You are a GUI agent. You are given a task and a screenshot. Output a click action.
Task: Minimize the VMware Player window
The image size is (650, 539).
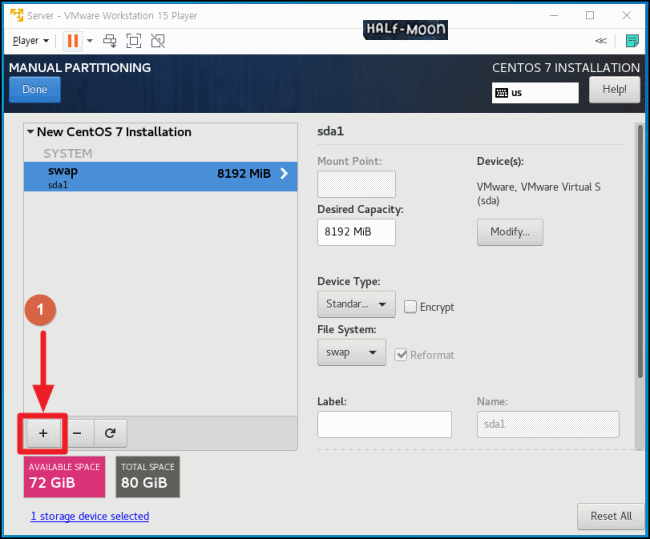pos(553,15)
